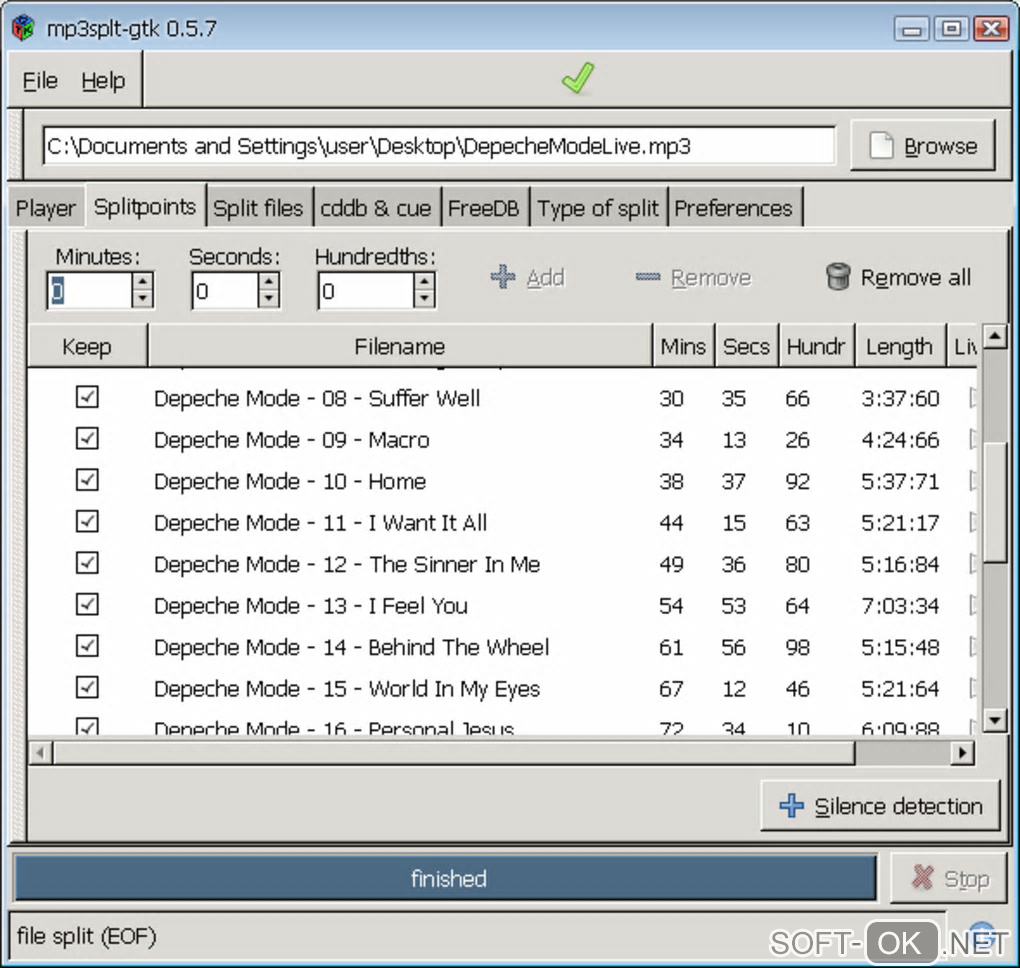This screenshot has height=968, width=1020.
Task: Click the vertical scrollbar thumb
Action: coord(995,502)
